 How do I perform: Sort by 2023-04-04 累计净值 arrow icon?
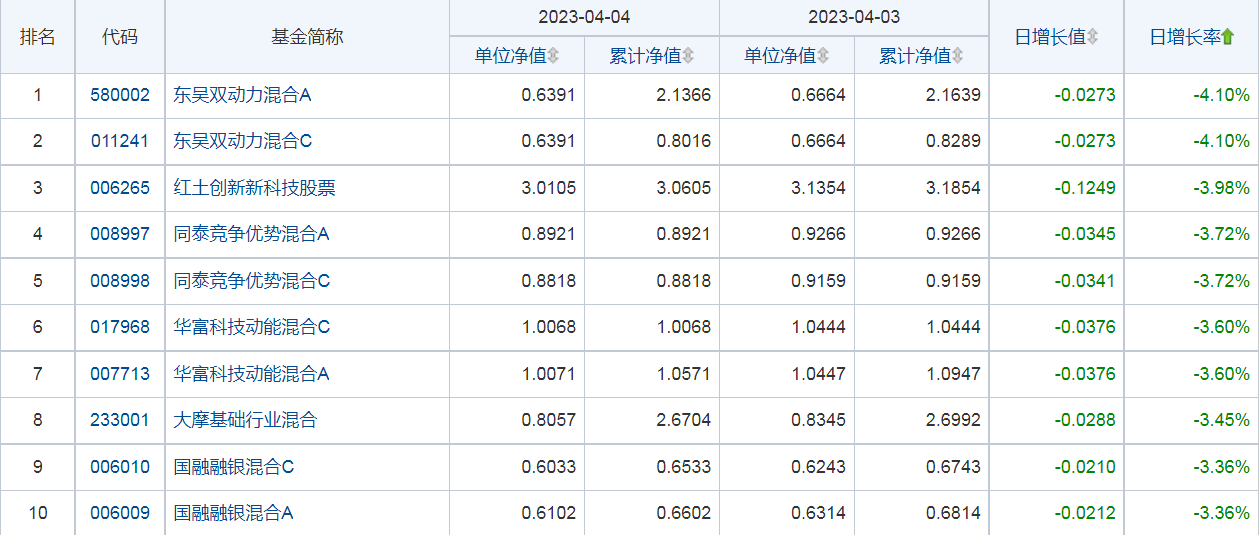[x=688, y=56]
